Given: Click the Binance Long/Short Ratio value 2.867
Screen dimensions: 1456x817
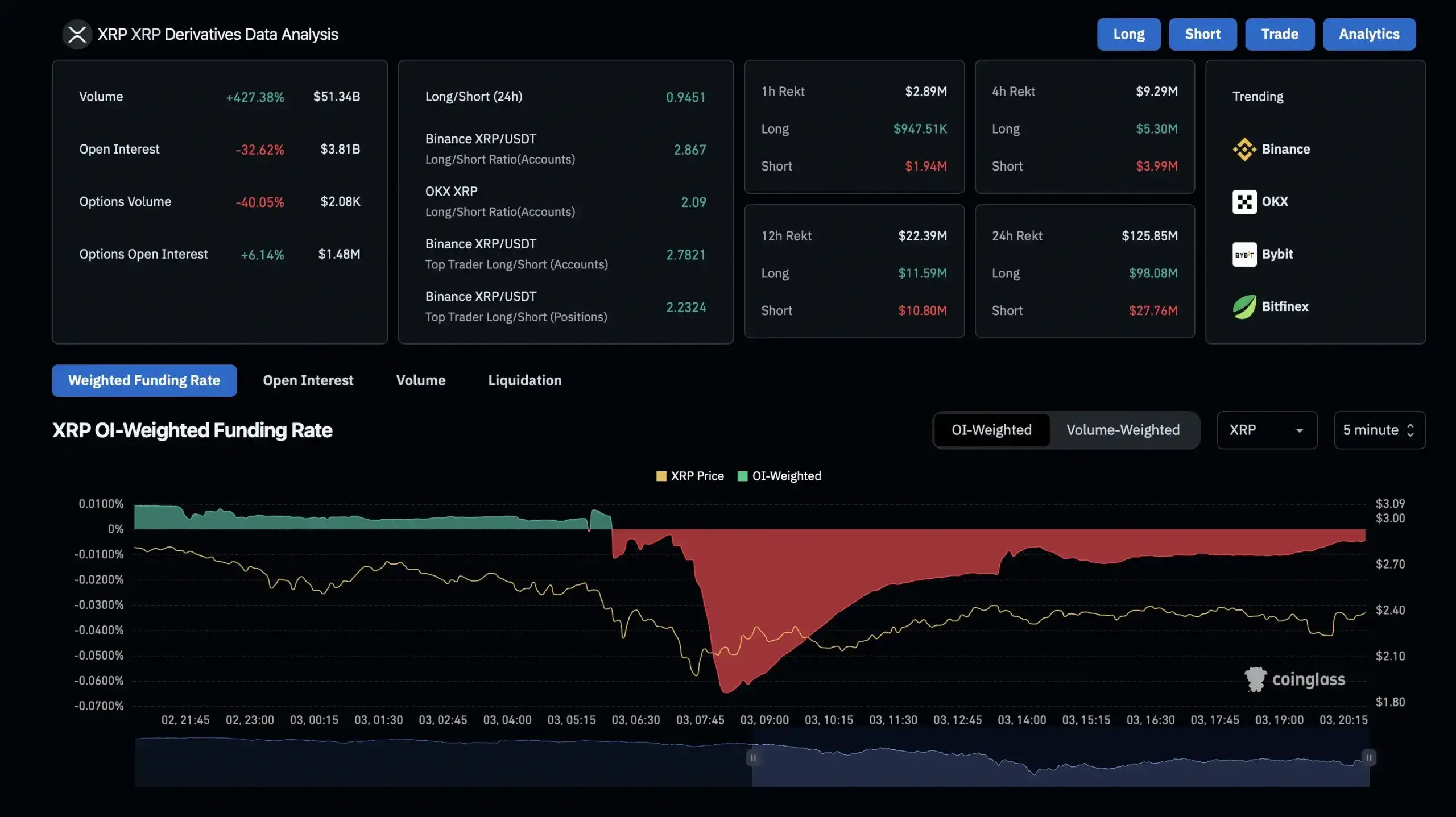Looking at the screenshot, I should (x=689, y=150).
